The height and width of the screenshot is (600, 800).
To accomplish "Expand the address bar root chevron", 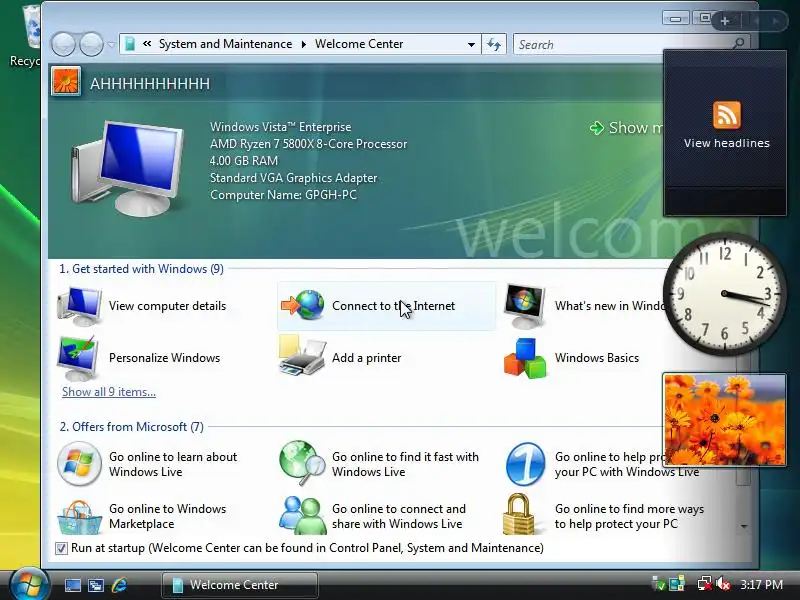I will [147, 44].
